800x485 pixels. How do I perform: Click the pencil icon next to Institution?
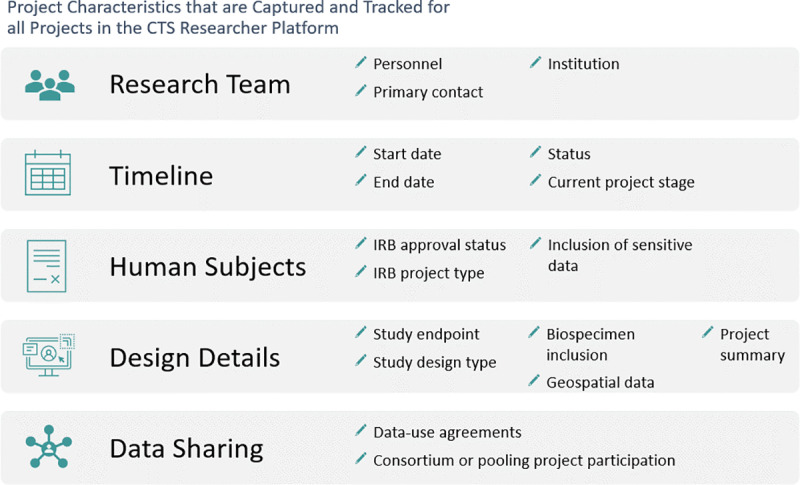[535, 63]
